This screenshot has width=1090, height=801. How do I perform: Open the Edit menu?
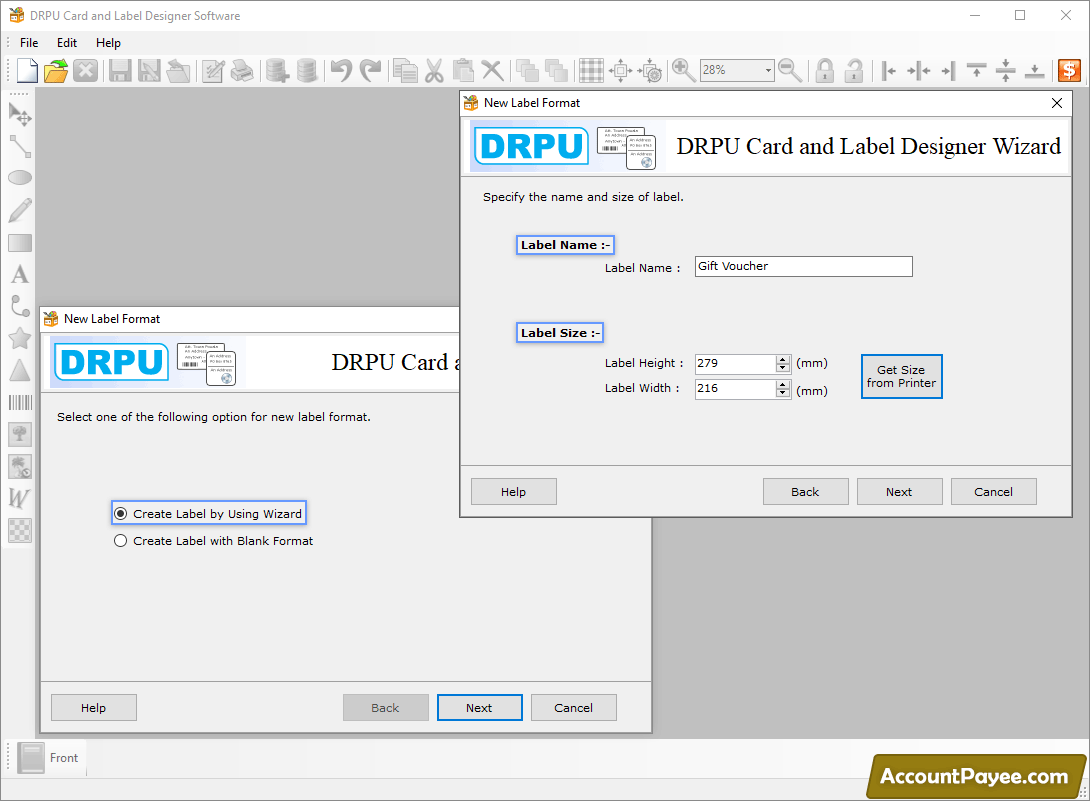point(67,43)
